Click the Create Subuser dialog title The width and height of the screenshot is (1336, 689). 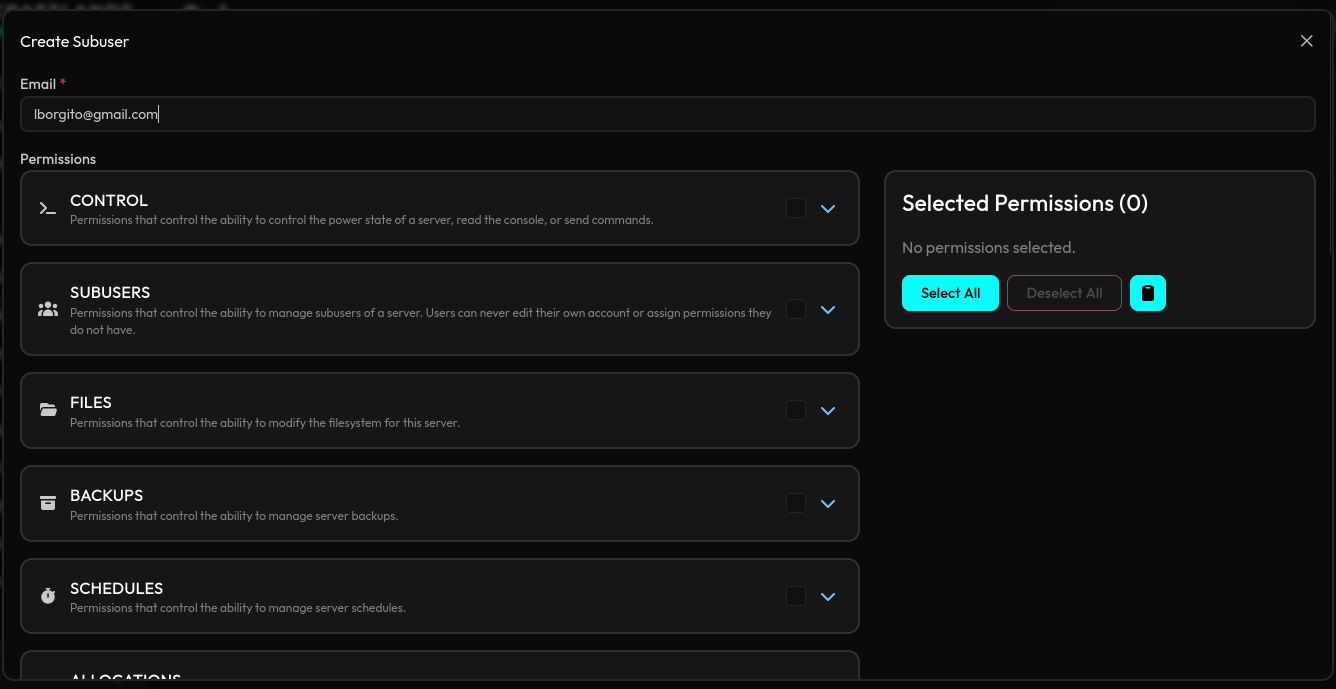[x=74, y=41]
